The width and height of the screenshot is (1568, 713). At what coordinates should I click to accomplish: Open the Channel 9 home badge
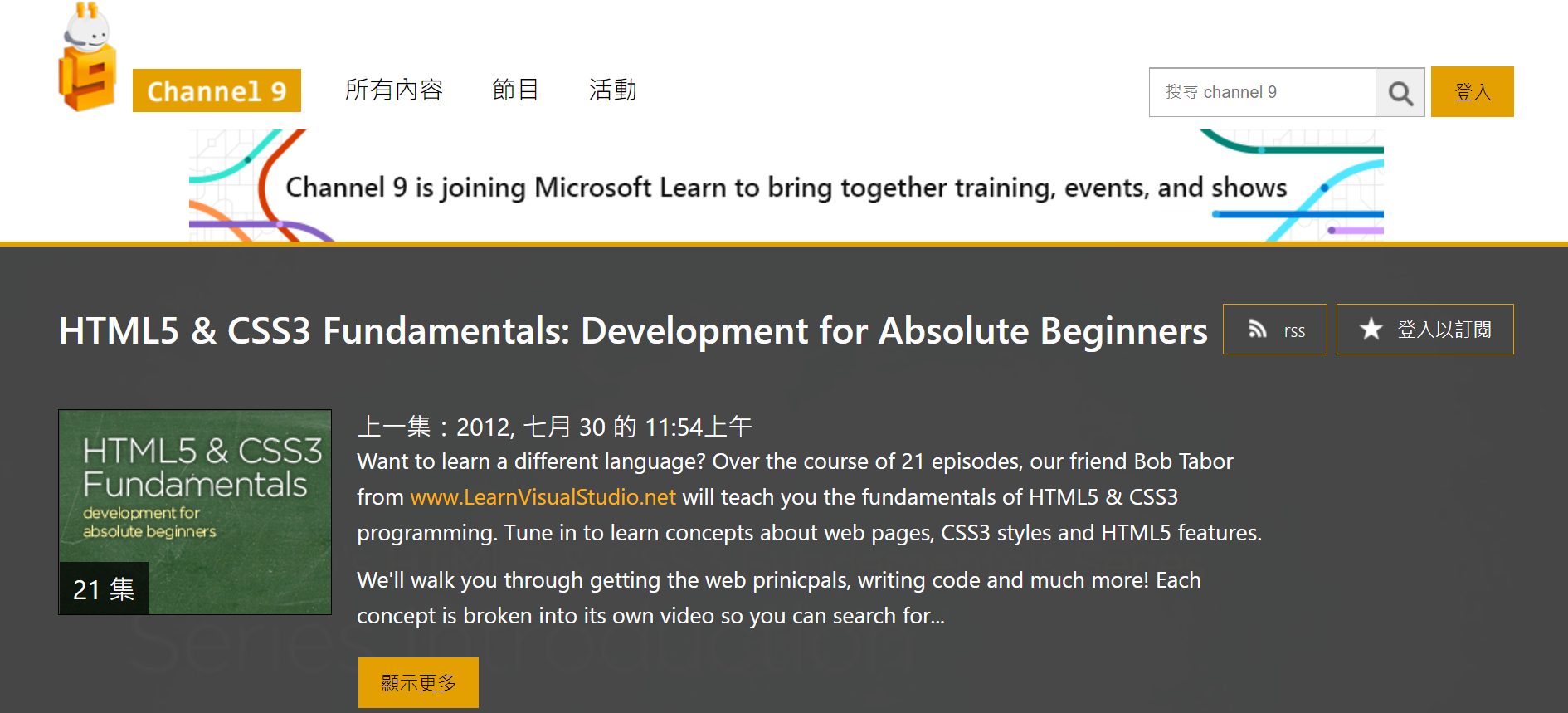(x=217, y=90)
